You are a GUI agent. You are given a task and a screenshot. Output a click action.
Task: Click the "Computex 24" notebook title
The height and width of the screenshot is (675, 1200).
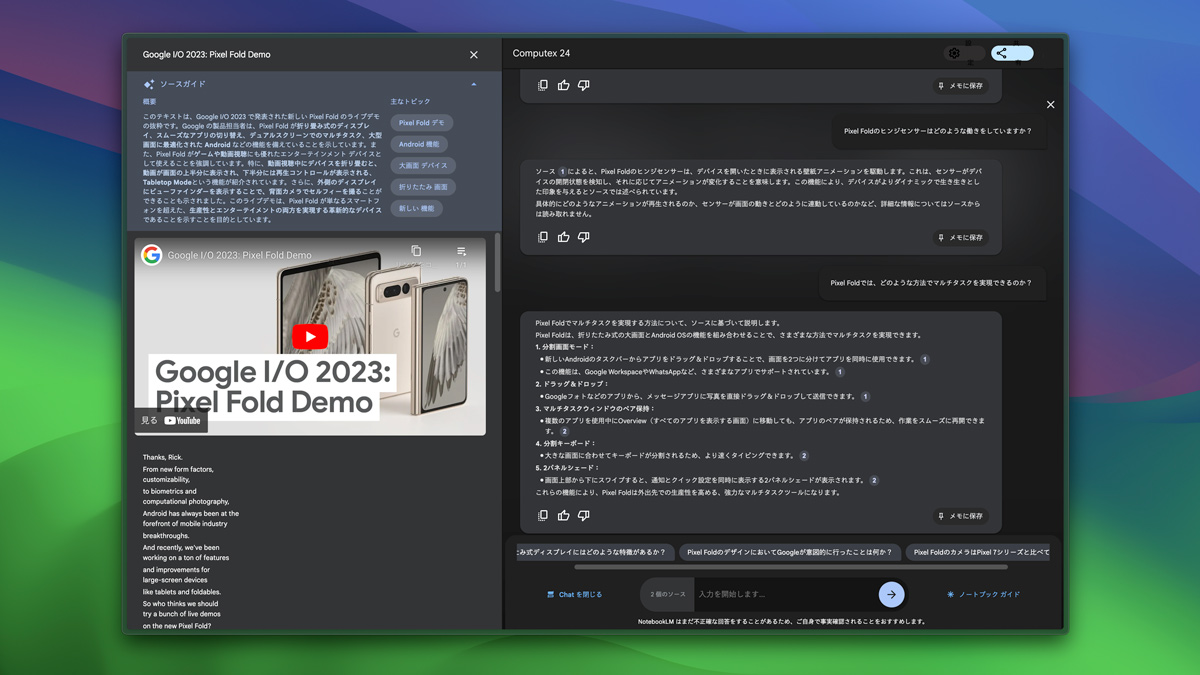point(541,53)
